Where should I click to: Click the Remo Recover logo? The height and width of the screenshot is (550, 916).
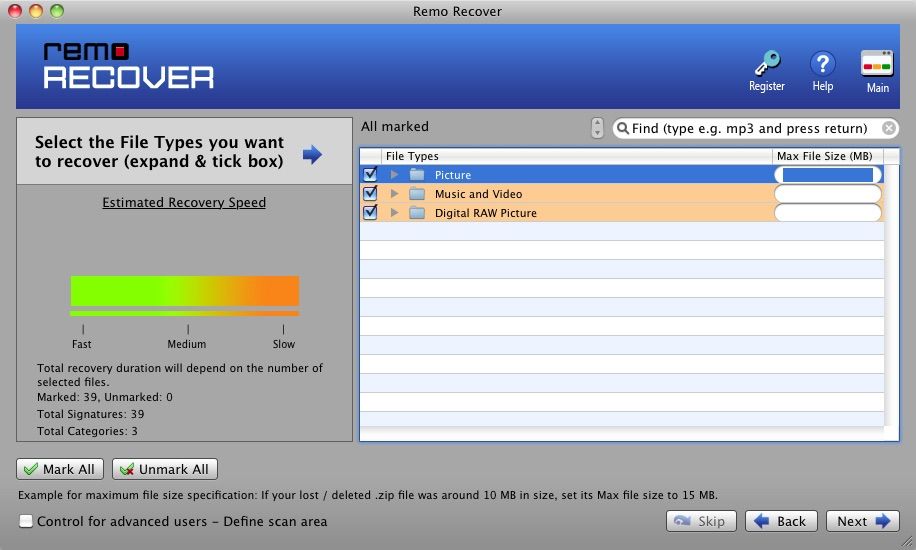point(129,65)
